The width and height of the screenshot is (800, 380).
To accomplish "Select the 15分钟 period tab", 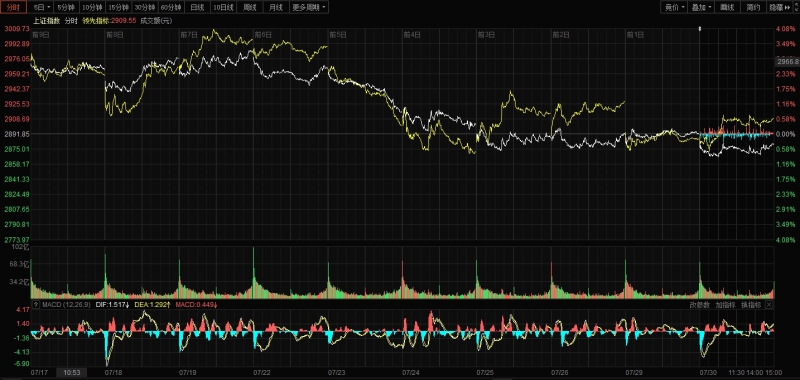I will pos(119,7).
